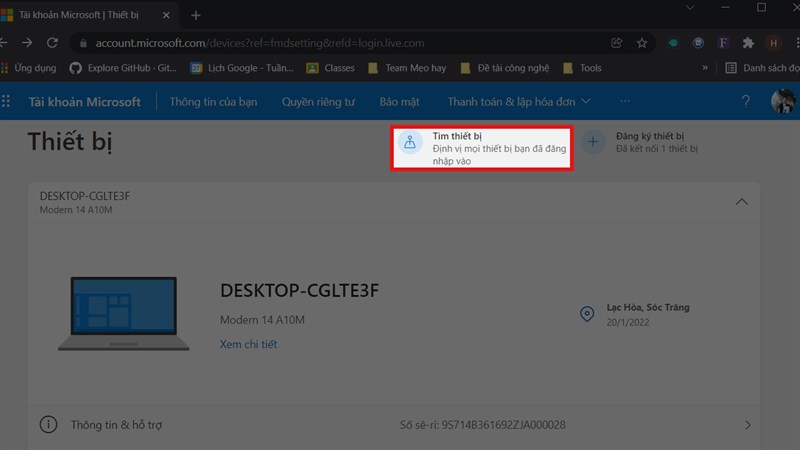Viewport: 800px width, 450px height.
Task: Open the help question mark icon
Action: tap(746, 102)
